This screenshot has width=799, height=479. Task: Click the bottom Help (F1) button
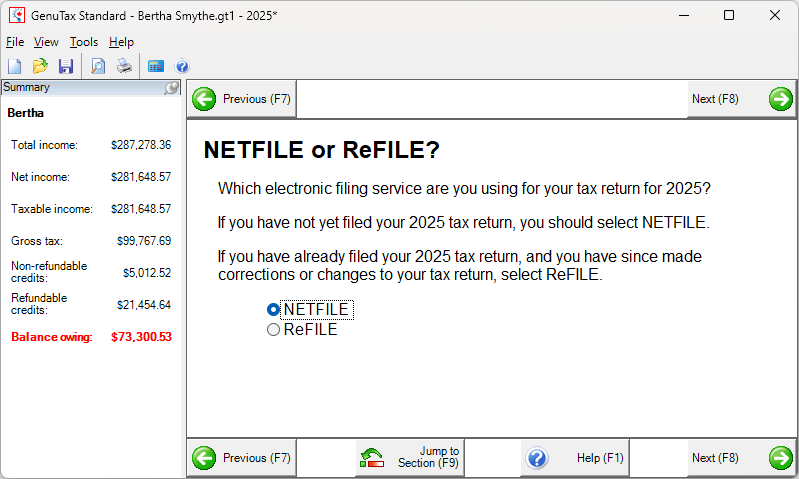click(x=575, y=458)
